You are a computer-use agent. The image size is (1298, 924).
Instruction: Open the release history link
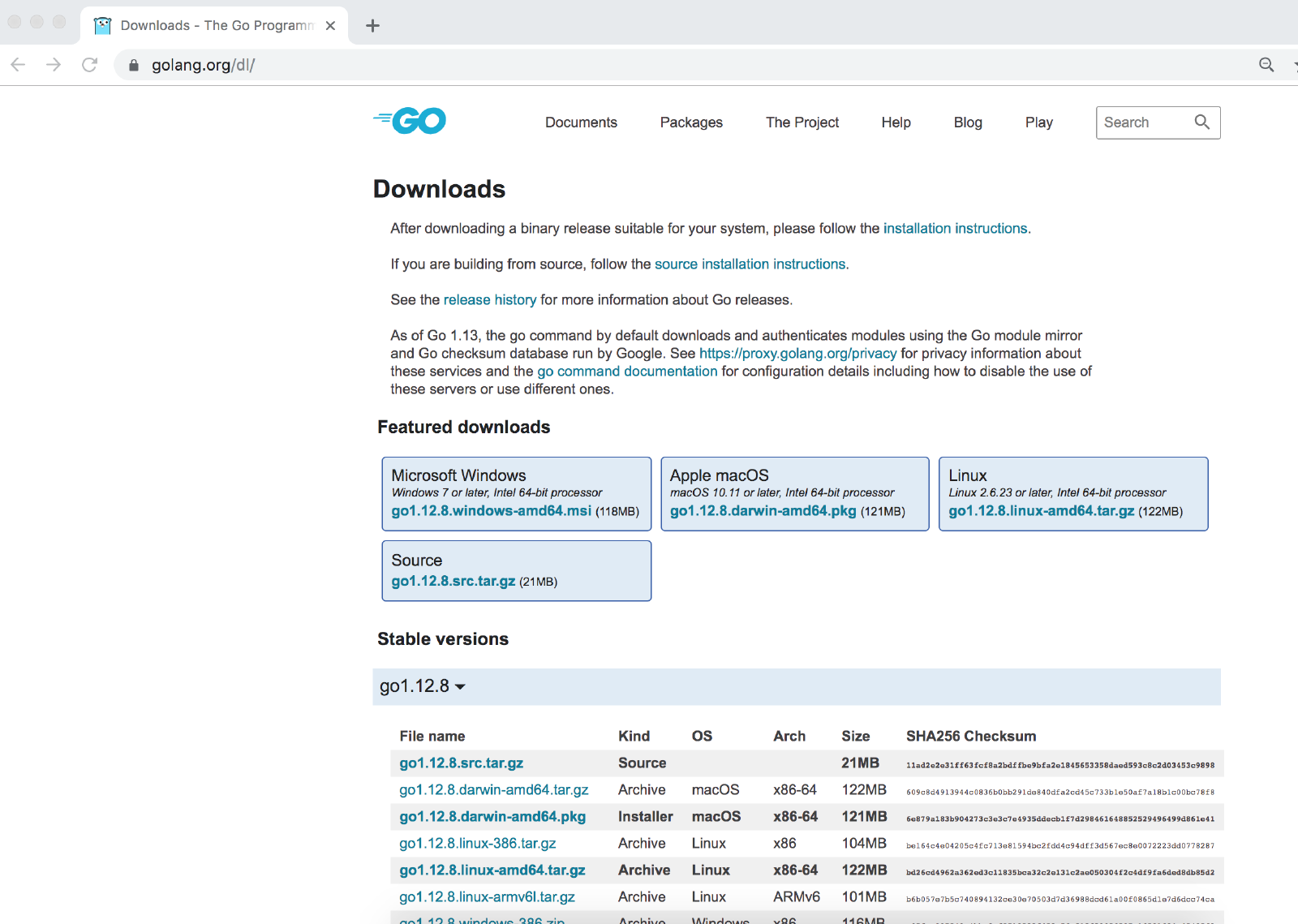490,300
